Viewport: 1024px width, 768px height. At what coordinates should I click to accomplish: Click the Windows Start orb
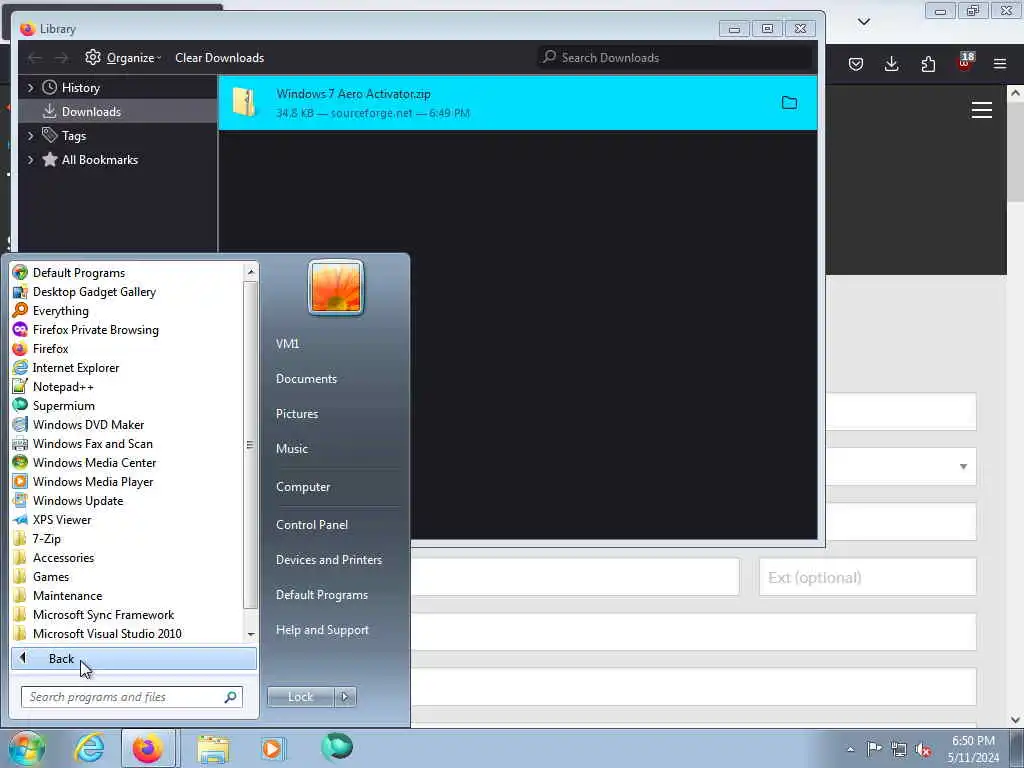click(x=27, y=748)
